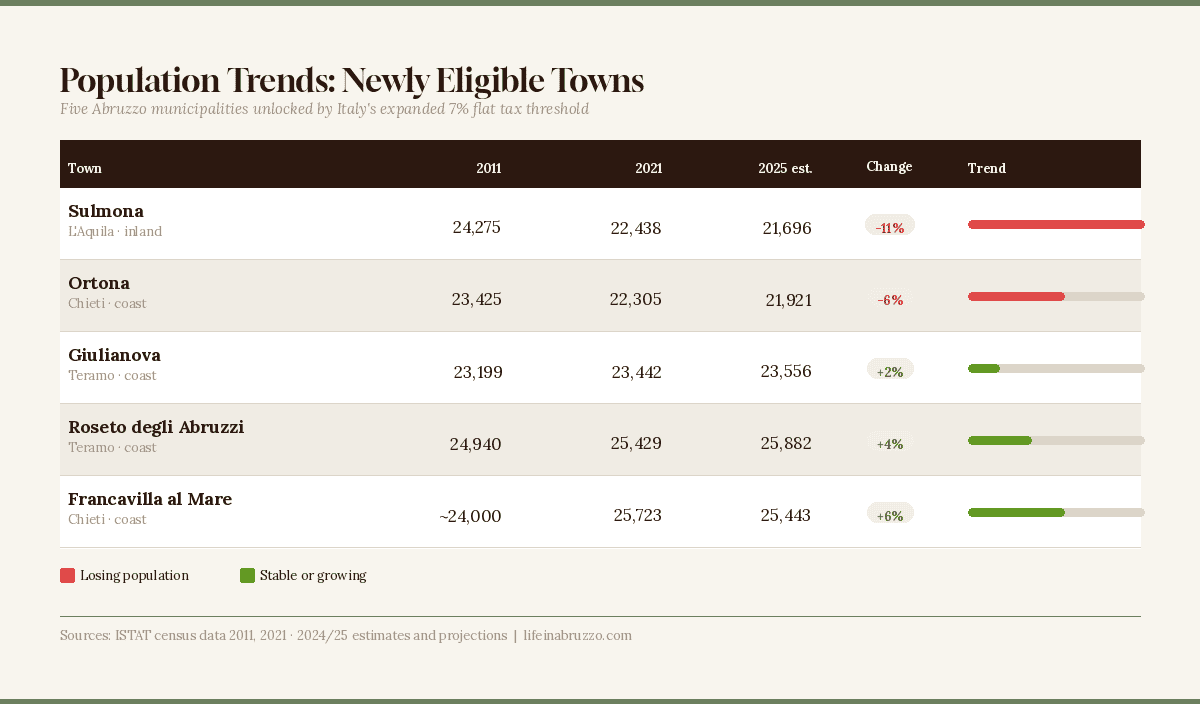Sort by the 2025 est. column header
Screen dimensions: 1200x704
coord(785,168)
